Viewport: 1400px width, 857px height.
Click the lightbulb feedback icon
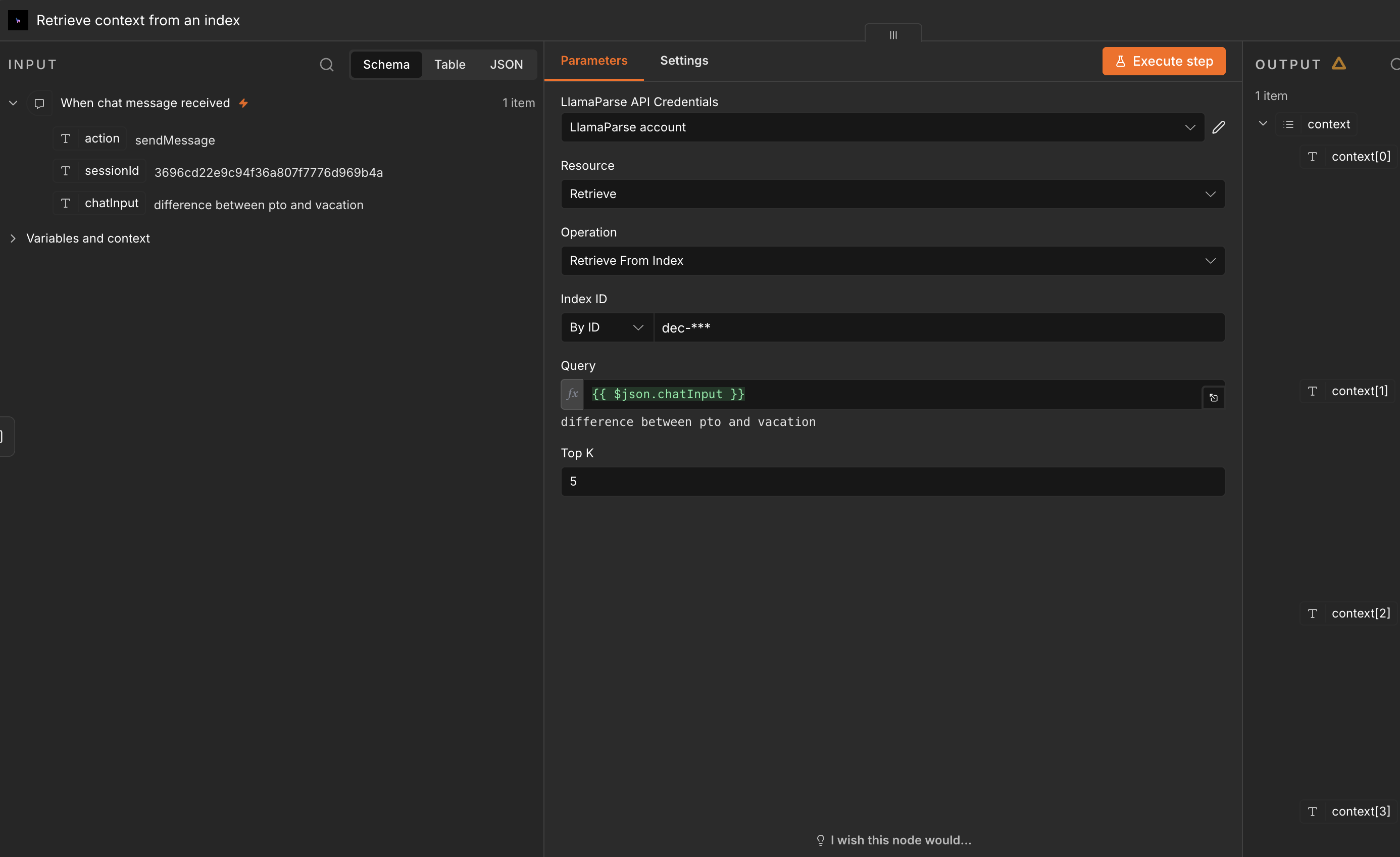tap(820, 840)
